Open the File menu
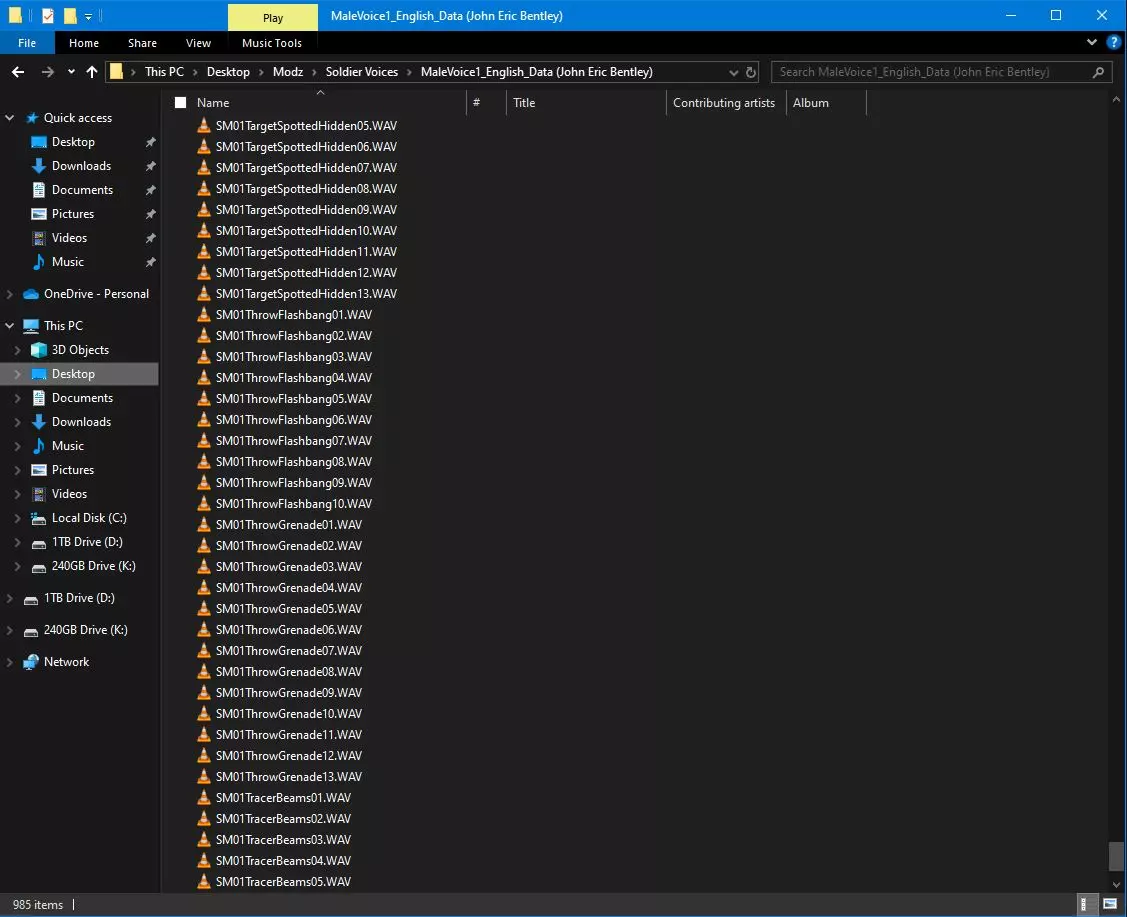This screenshot has width=1127, height=917. pos(27,43)
